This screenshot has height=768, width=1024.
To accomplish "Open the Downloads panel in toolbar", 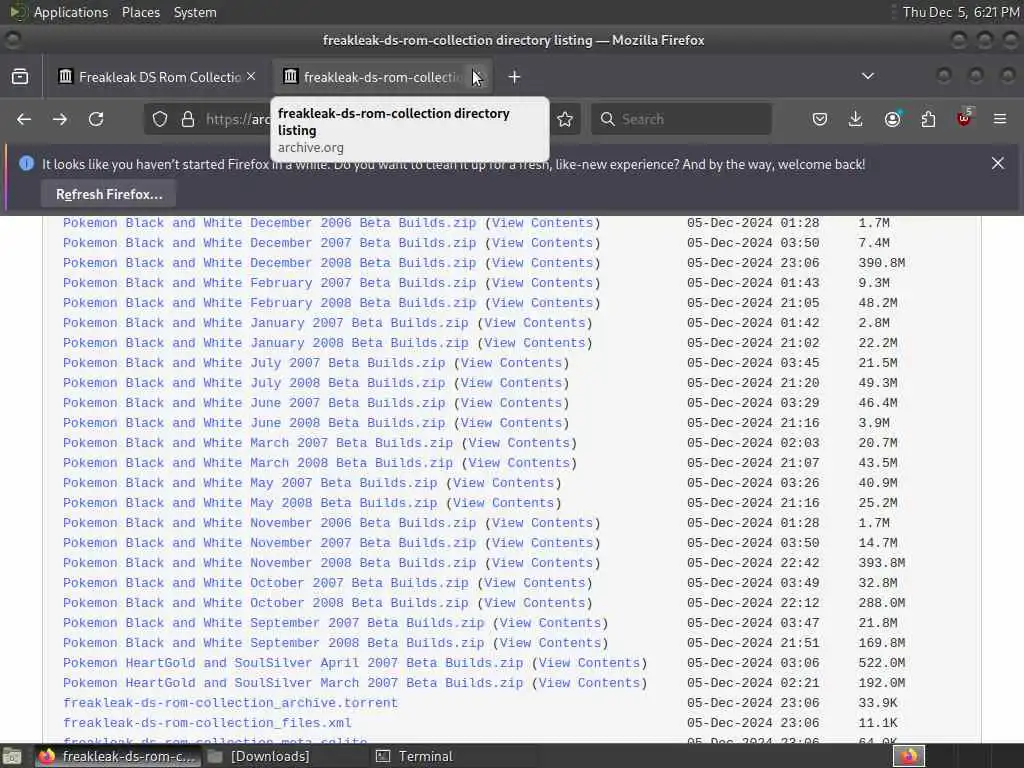I will coord(856,119).
